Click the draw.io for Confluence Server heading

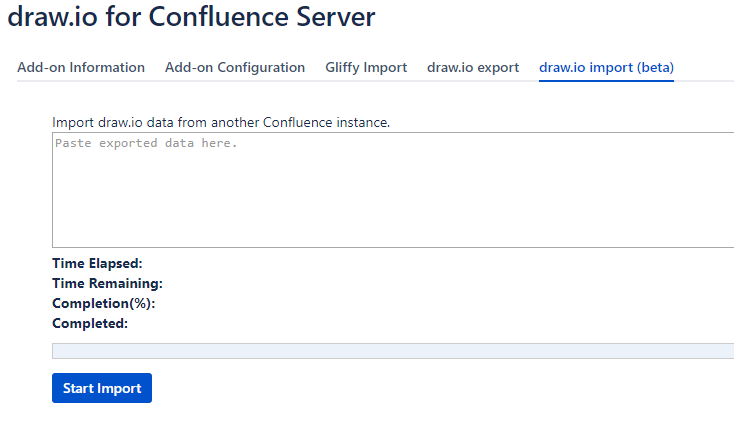tap(191, 17)
